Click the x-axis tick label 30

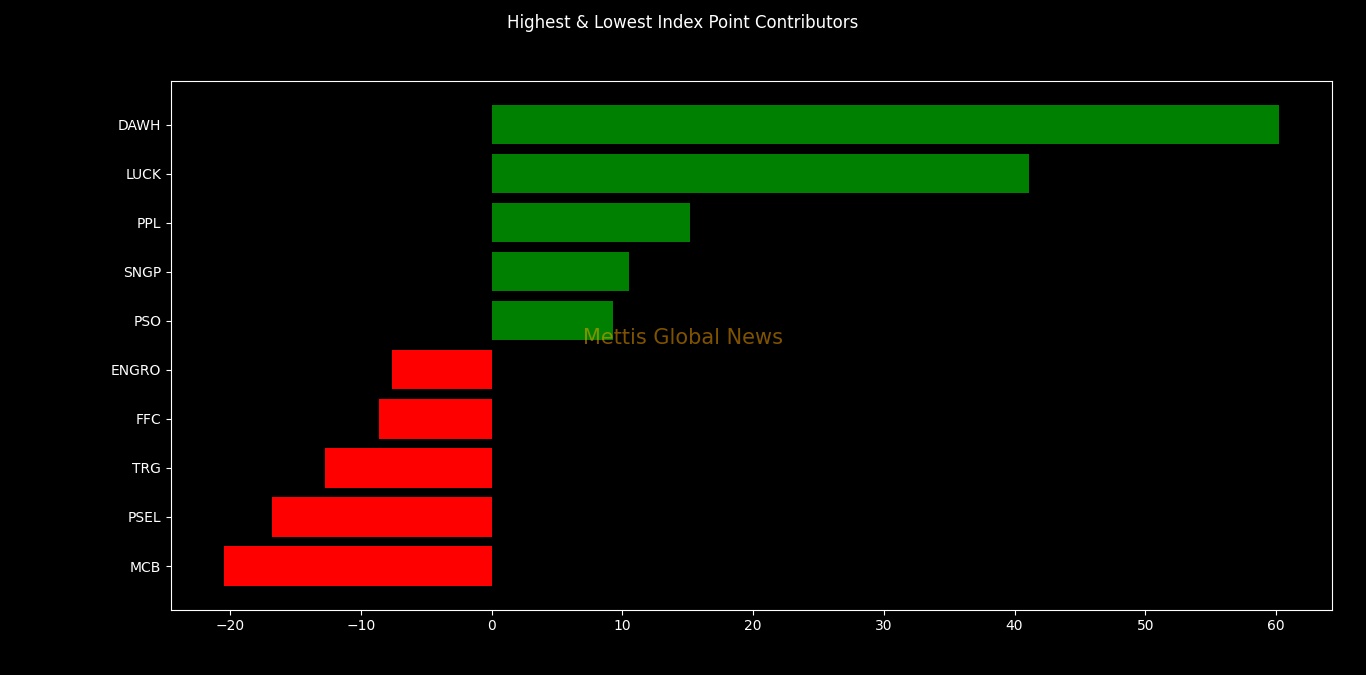pos(884,626)
